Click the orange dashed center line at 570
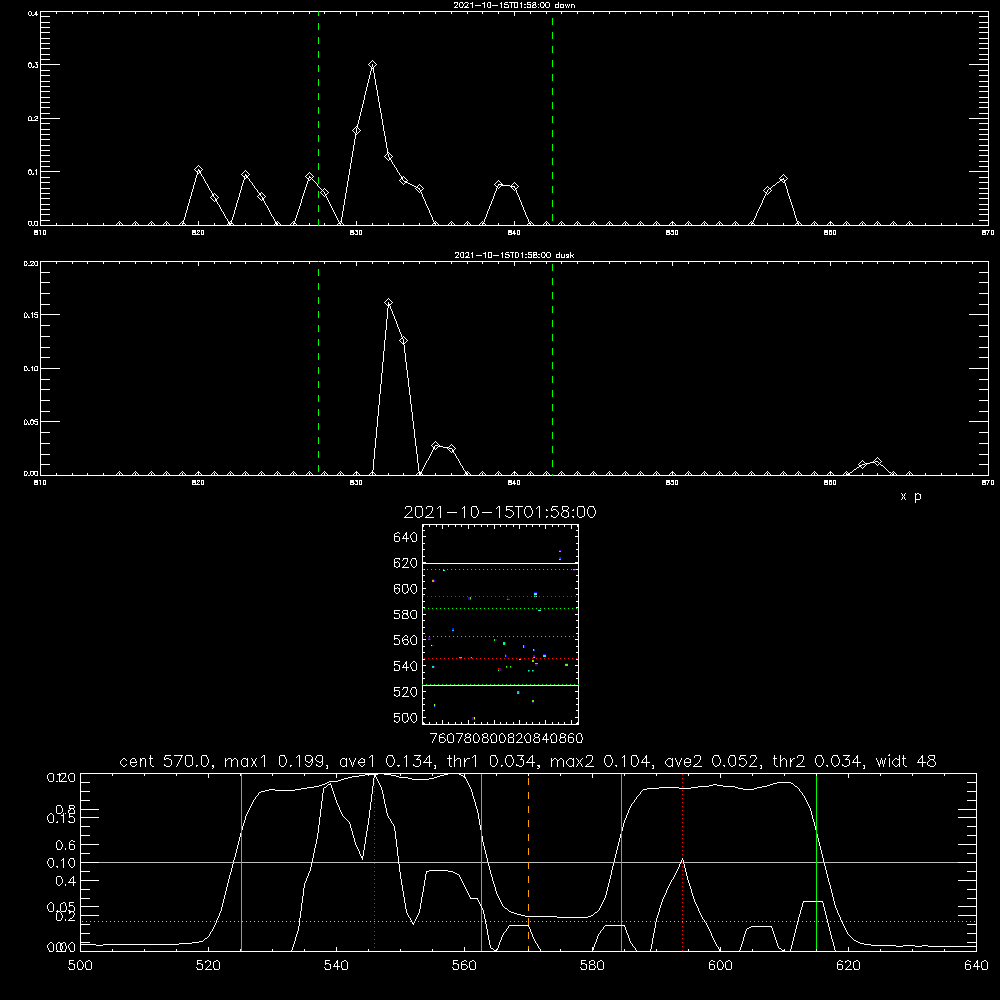1000x1000 pixels. point(528,862)
